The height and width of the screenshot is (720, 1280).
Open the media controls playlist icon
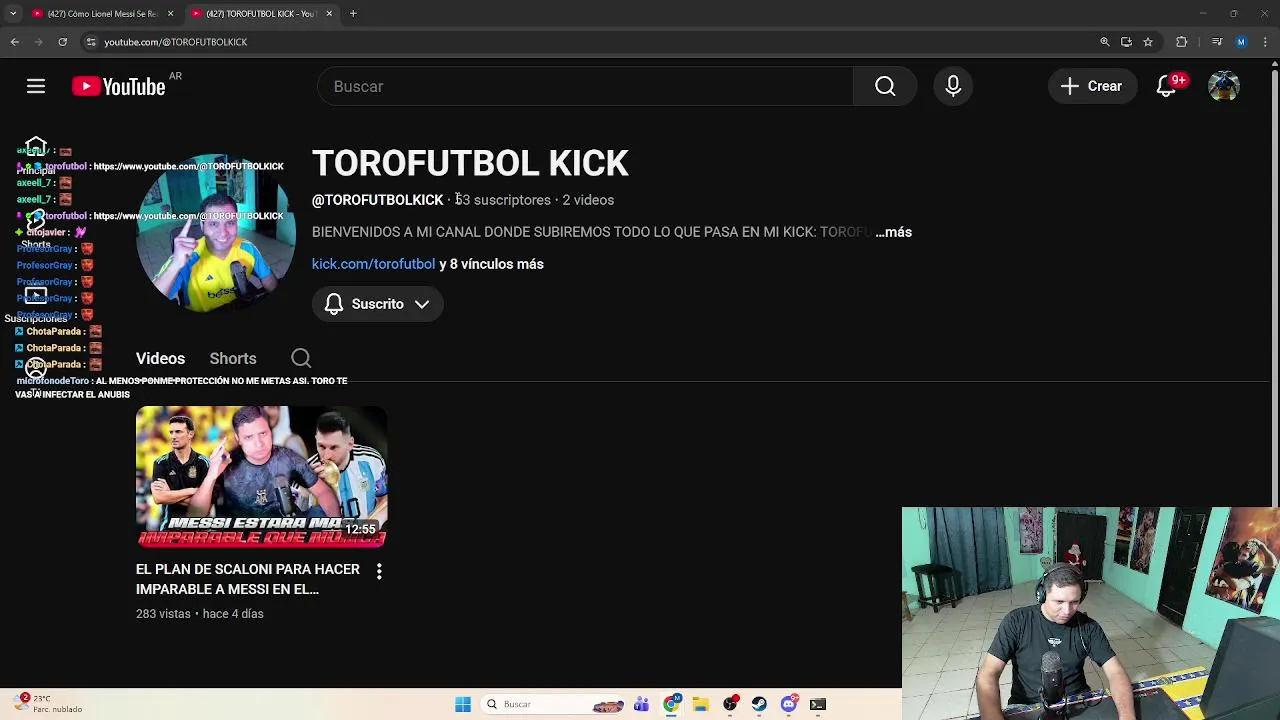click(x=1217, y=42)
